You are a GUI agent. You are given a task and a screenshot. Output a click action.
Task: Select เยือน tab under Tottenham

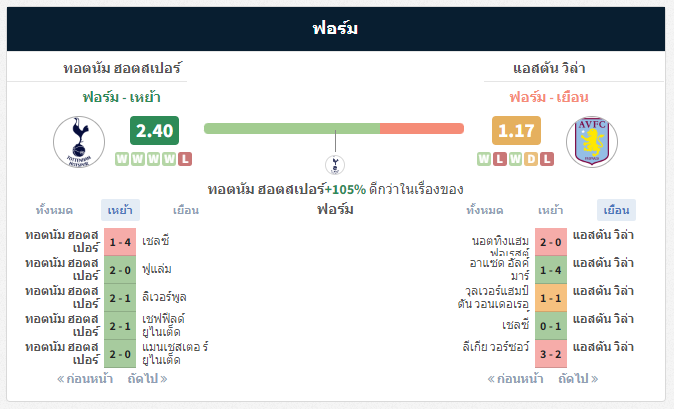[186, 210]
